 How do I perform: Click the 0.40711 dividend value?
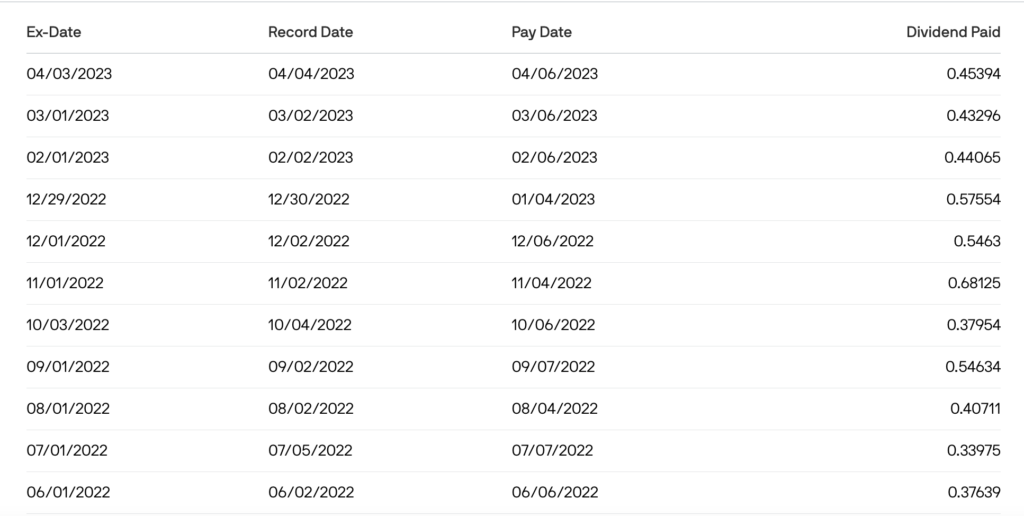pos(975,409)
